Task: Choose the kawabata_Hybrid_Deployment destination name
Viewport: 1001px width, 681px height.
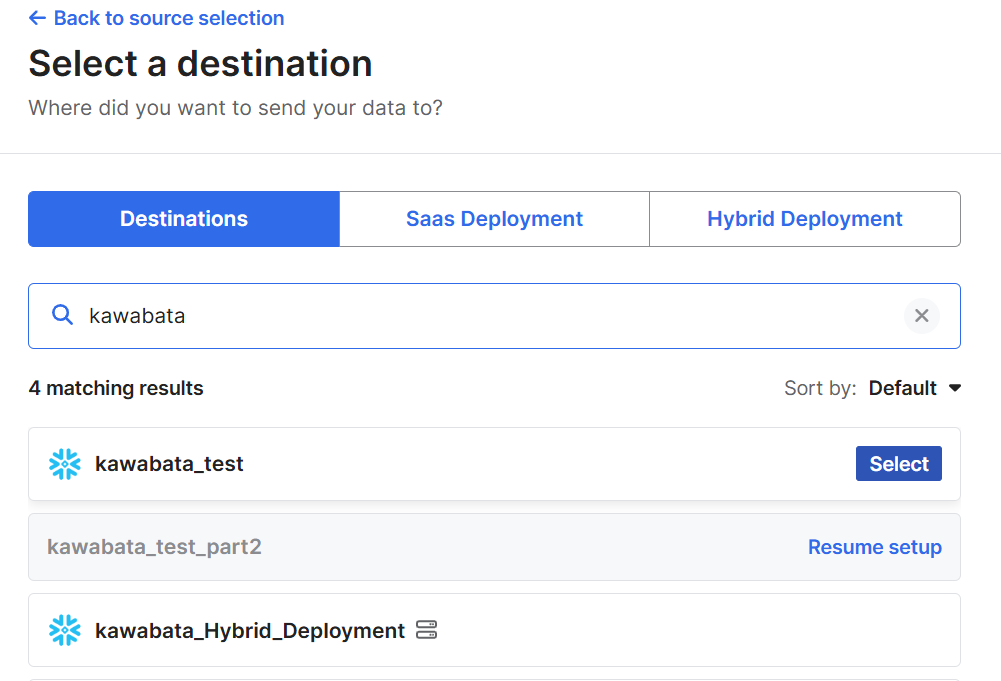Action: (250, 630)
